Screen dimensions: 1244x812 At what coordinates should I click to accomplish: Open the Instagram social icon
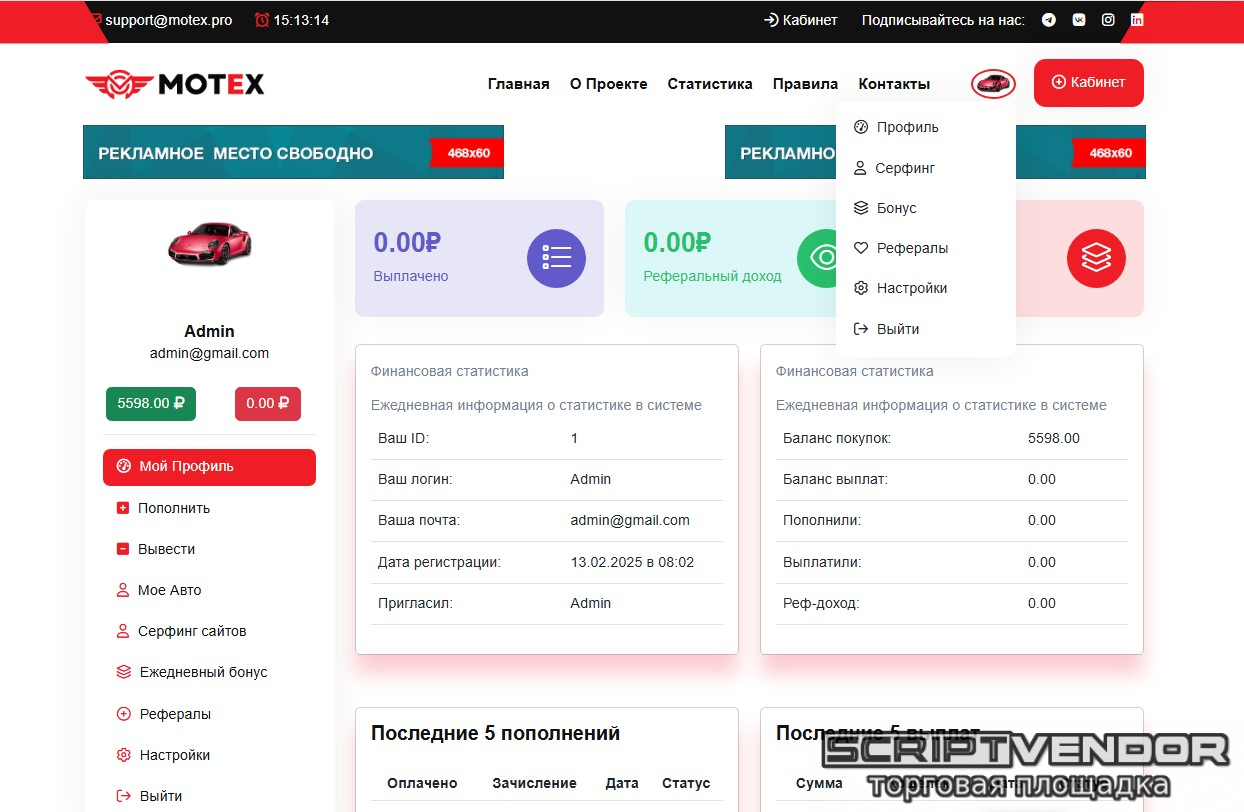[x=1108, y=20]
